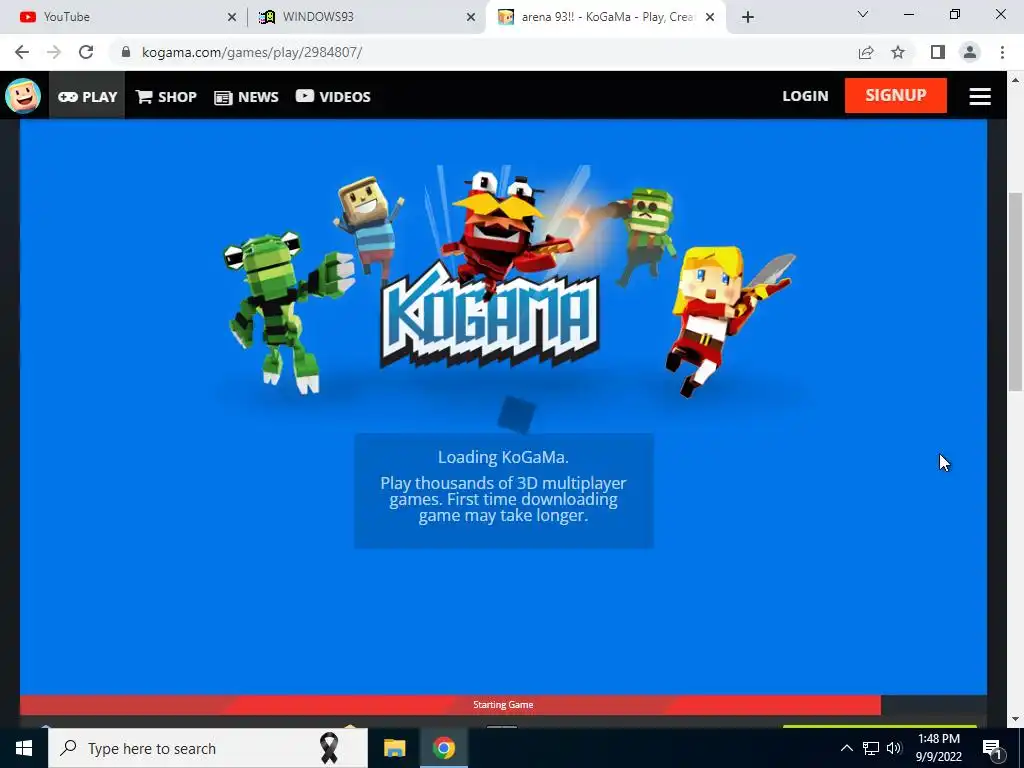
Task: Share this page icon
Action: 866,52
